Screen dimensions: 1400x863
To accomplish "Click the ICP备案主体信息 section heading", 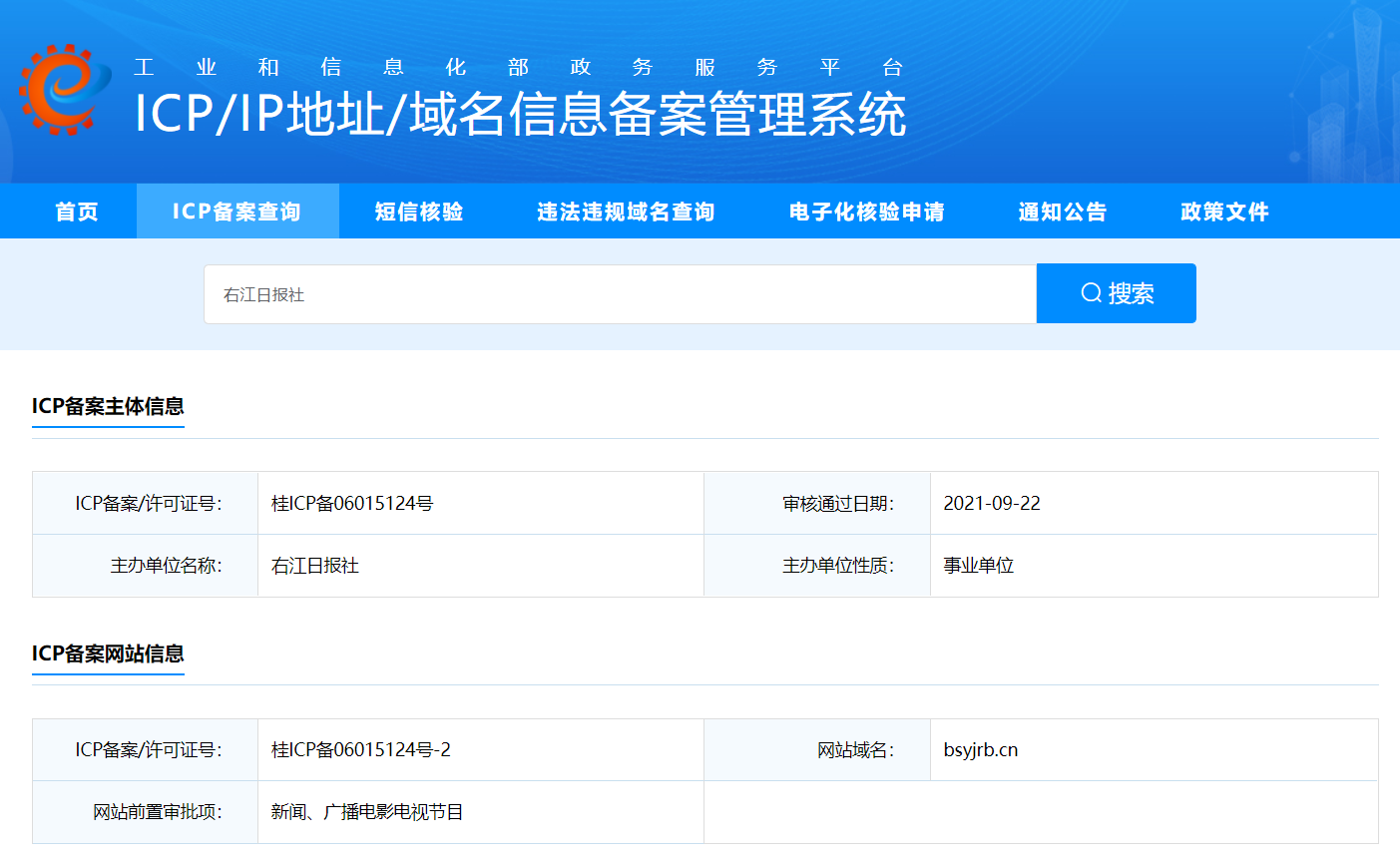I will (108, 406).
